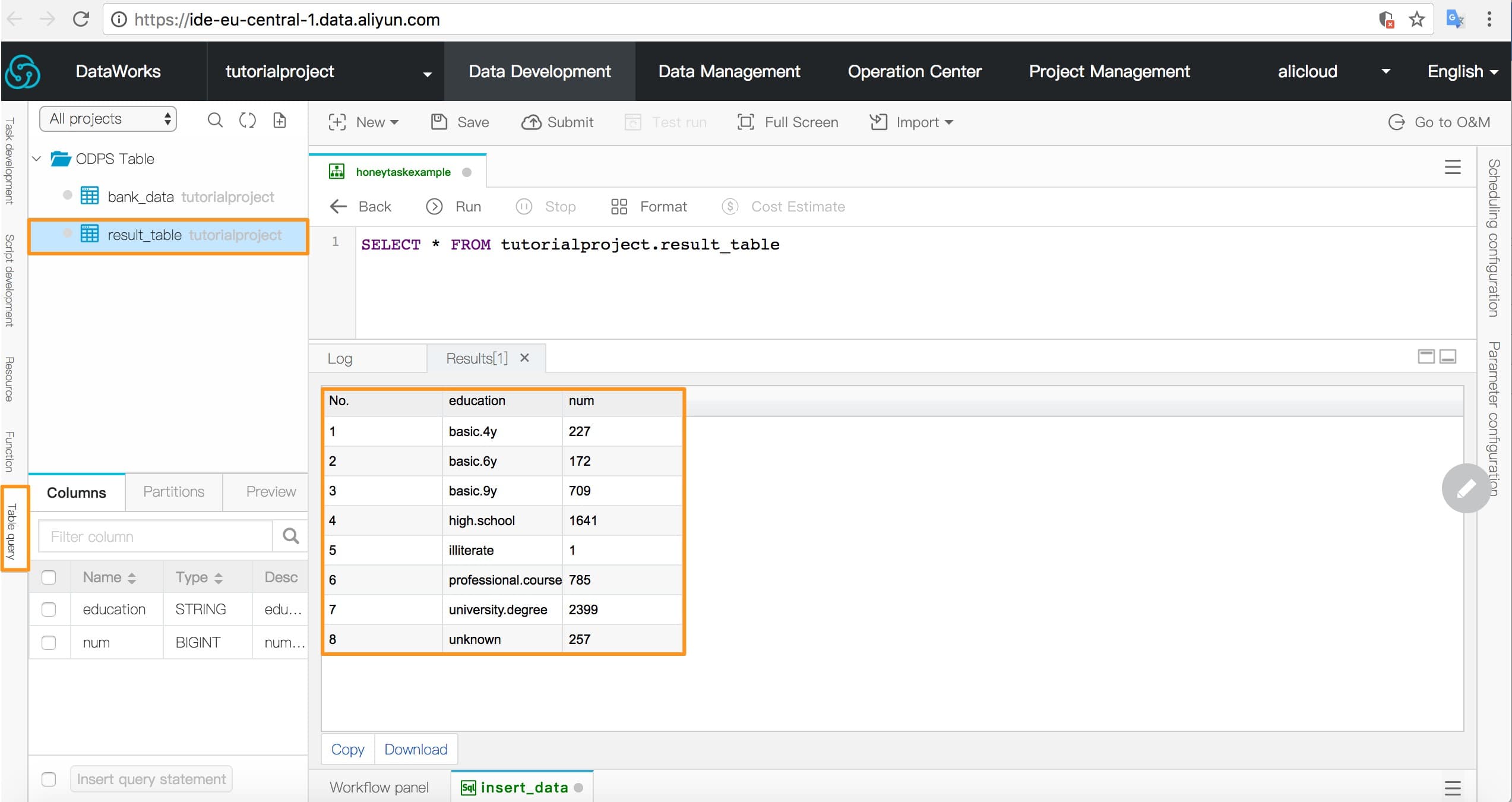Sort columns by Name
Image resolution: width=1512 pixels, height=802 pixels.
coord(110,577)
